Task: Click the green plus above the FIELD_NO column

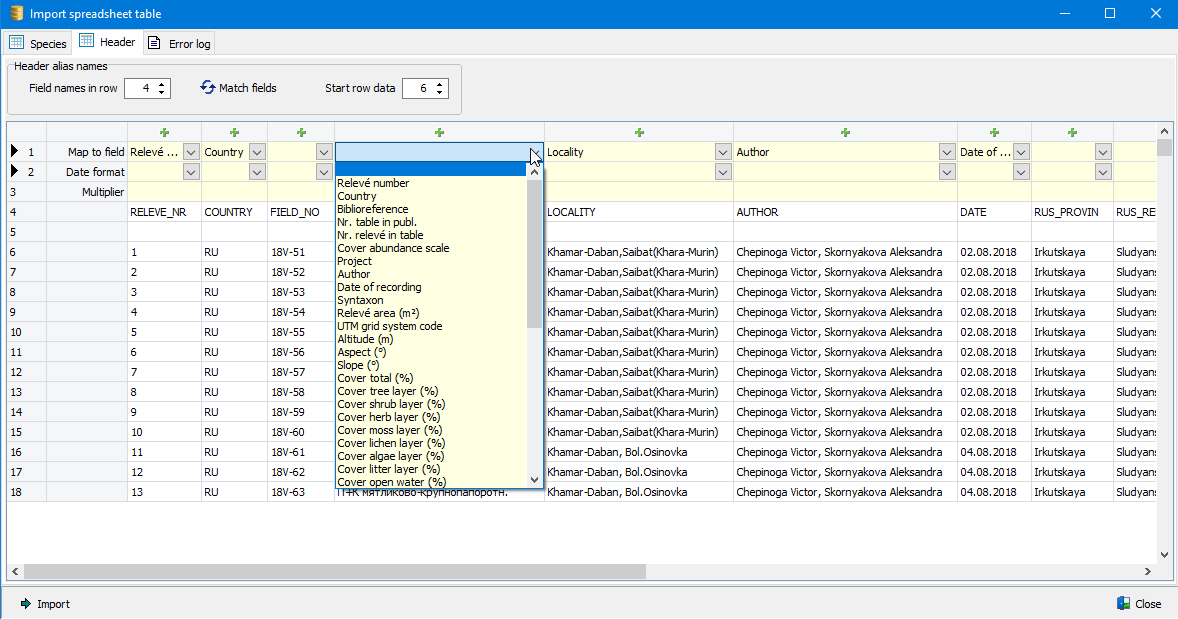Action: 300,132
